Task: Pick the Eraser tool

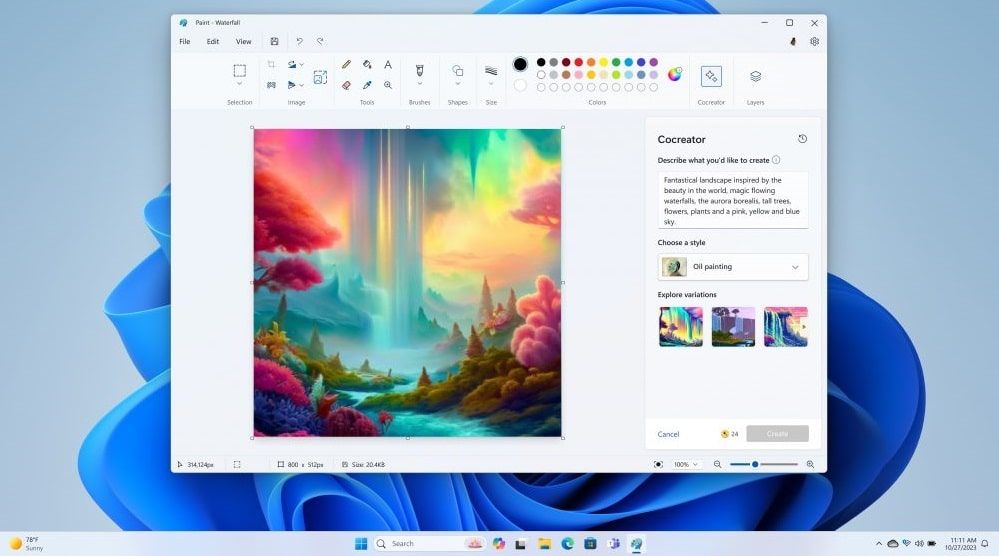Action: click(346, 86)
